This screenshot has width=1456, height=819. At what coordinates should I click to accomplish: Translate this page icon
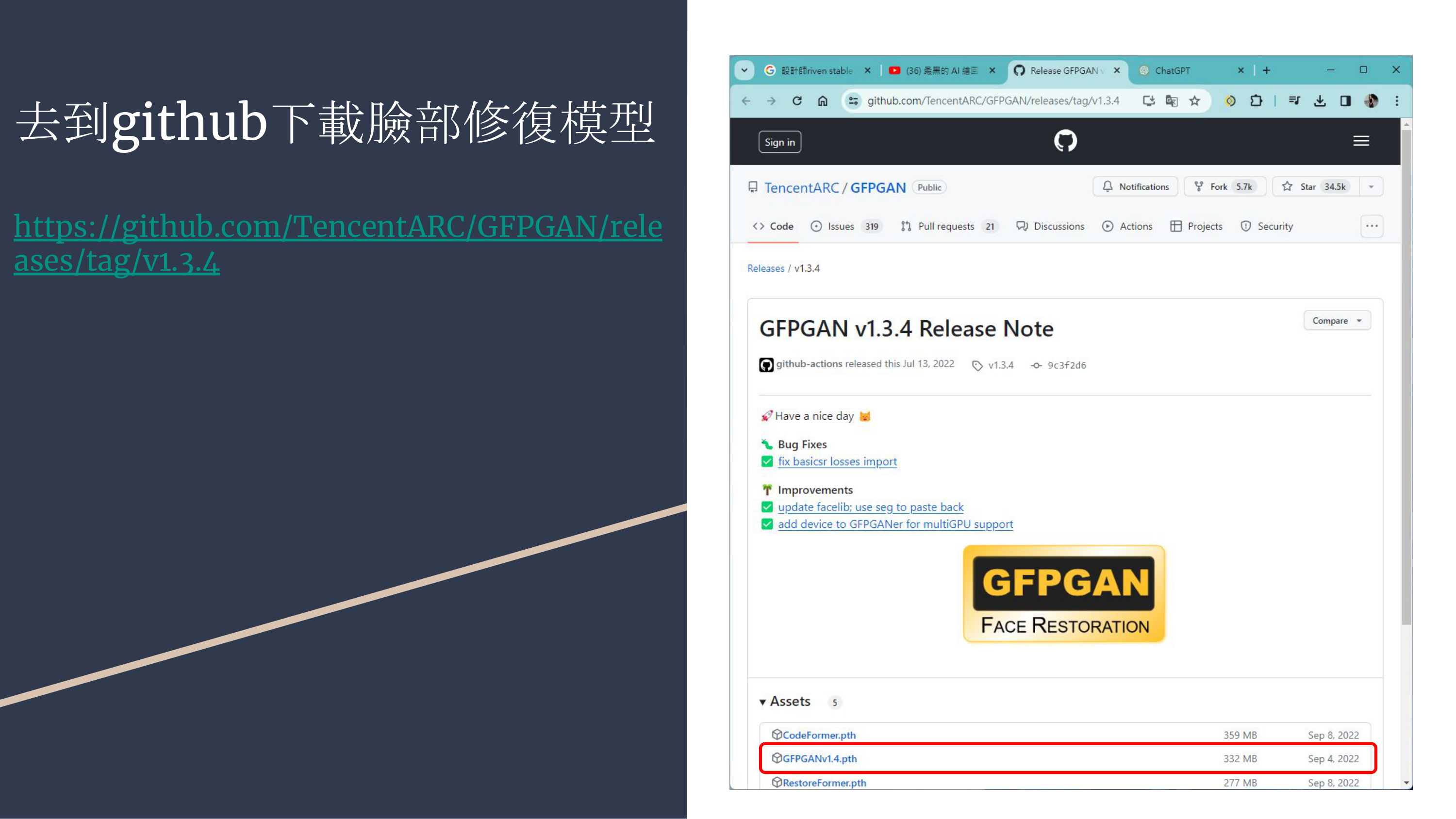coord(1172,100)
